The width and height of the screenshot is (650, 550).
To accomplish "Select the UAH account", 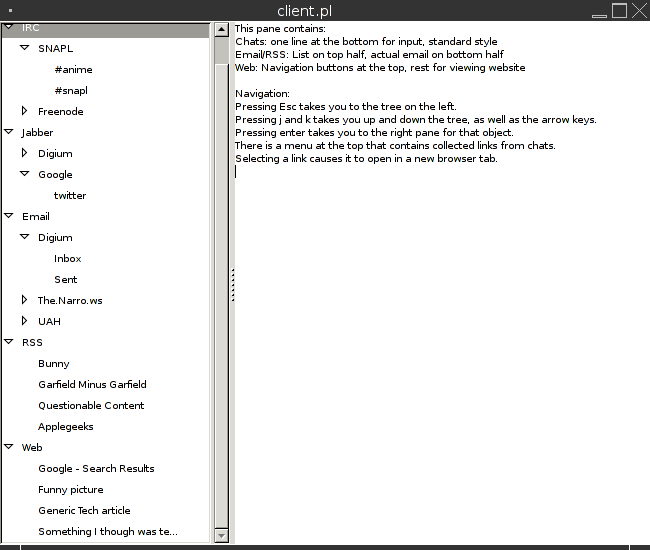I will 49,322.
